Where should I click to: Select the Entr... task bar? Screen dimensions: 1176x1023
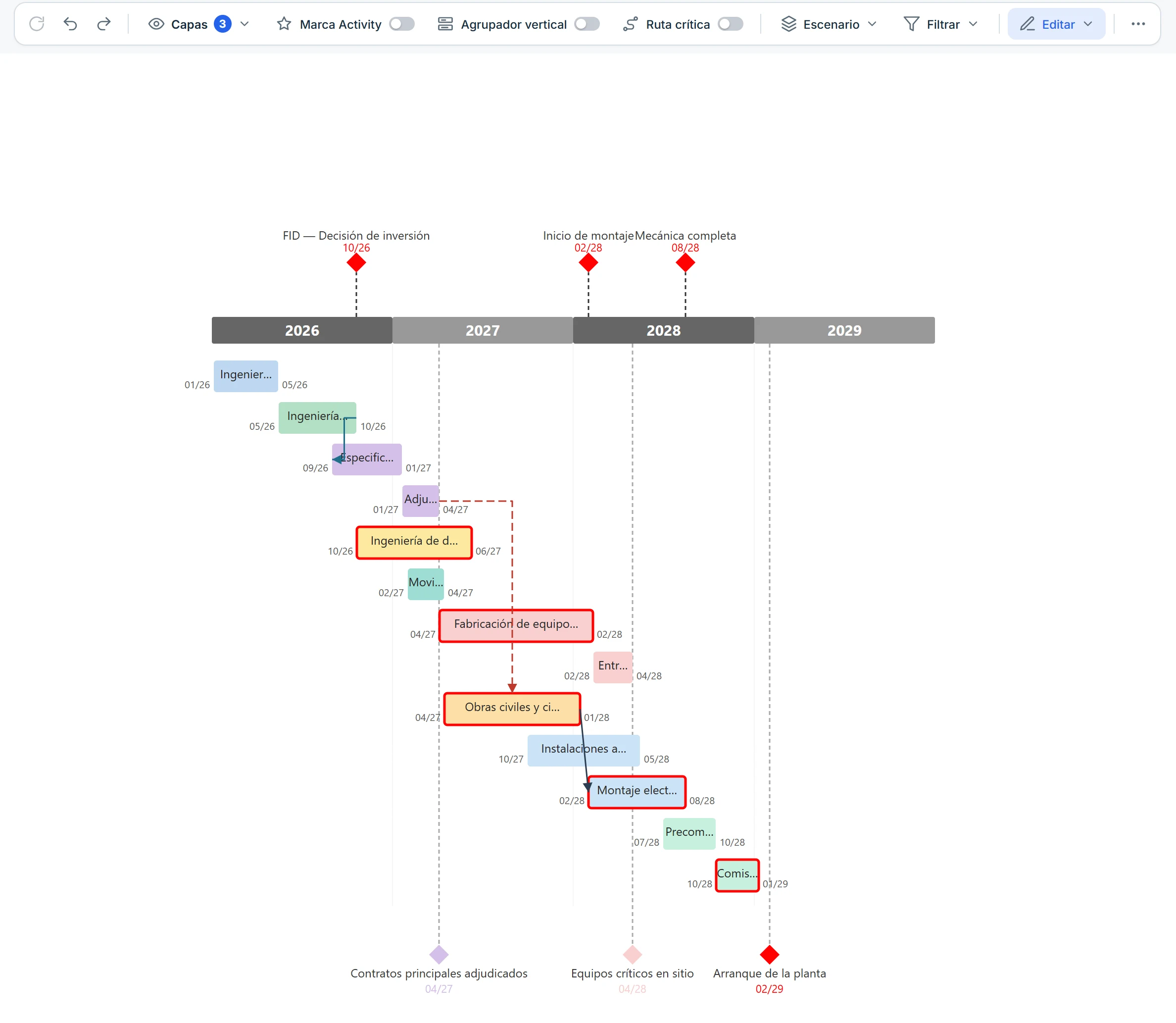pos(613,668)
